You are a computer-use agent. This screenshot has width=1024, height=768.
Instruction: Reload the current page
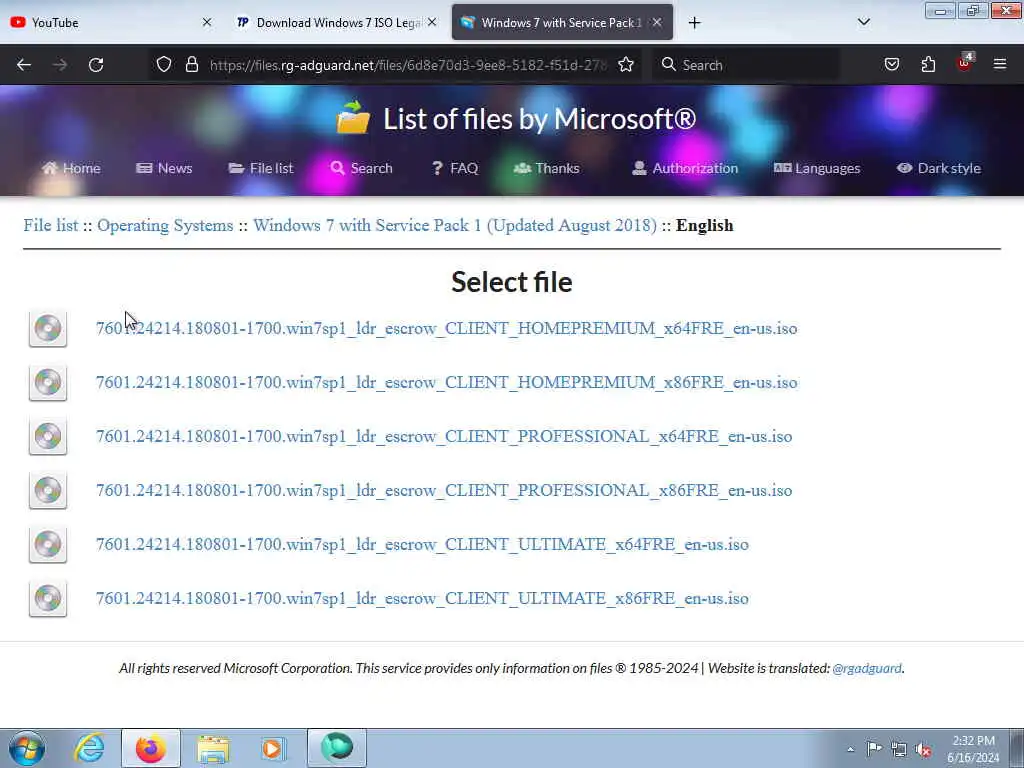(x=96, y=65)
